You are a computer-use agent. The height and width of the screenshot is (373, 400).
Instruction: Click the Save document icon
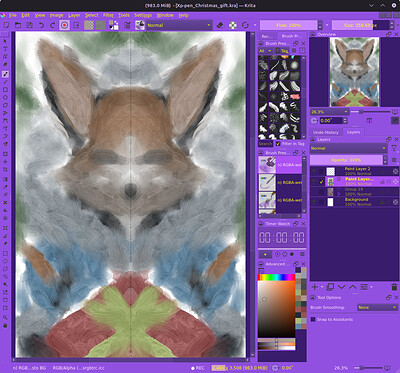(29, 25)
